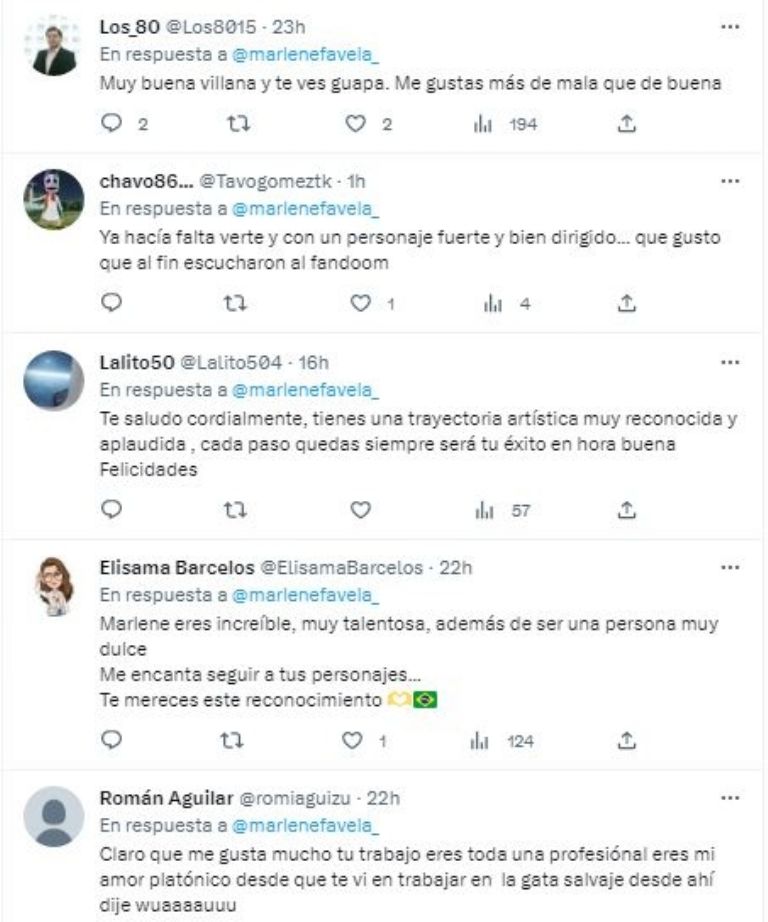Share Los_80's tweet
This screenshot has width=768, height=922.
coord(627,125)
